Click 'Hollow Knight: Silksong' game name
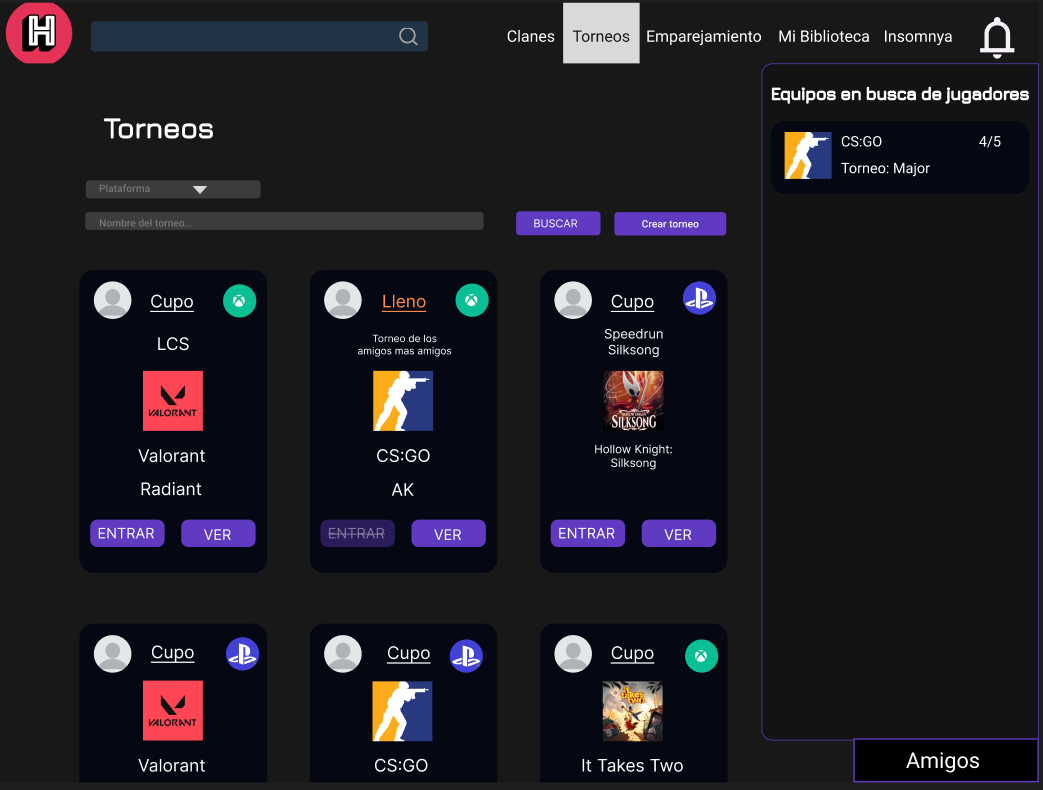 633,456
